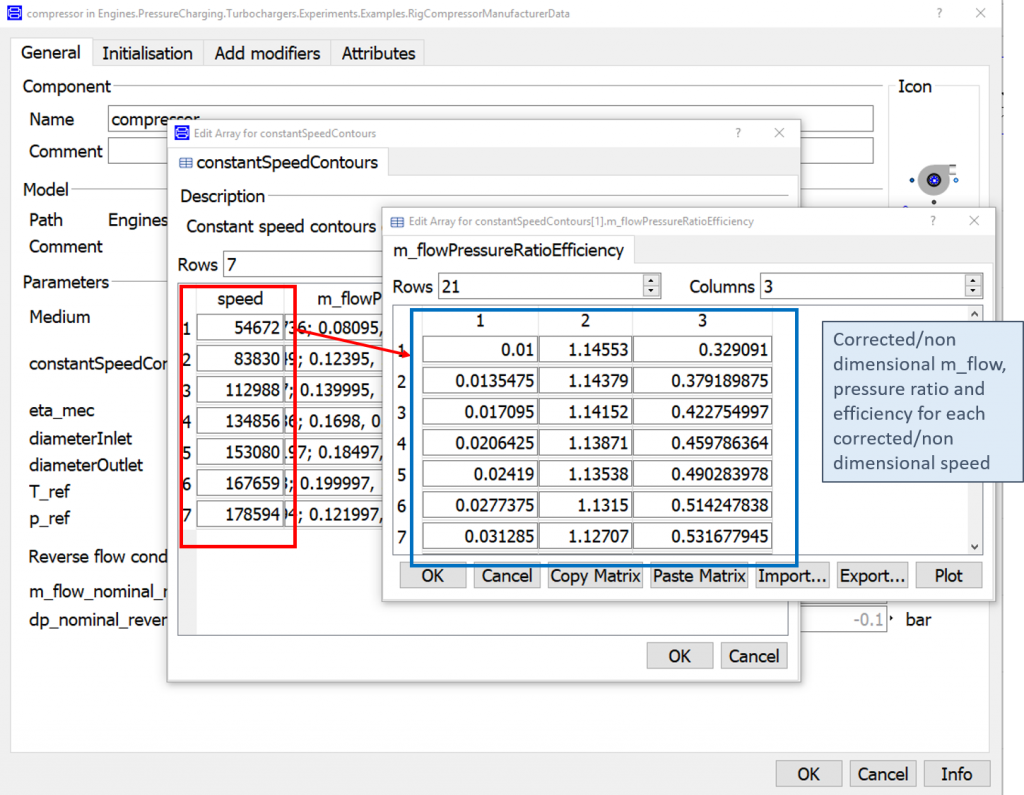
Task: Click the Columns field showing 3
Action: [x=862, y=287]
